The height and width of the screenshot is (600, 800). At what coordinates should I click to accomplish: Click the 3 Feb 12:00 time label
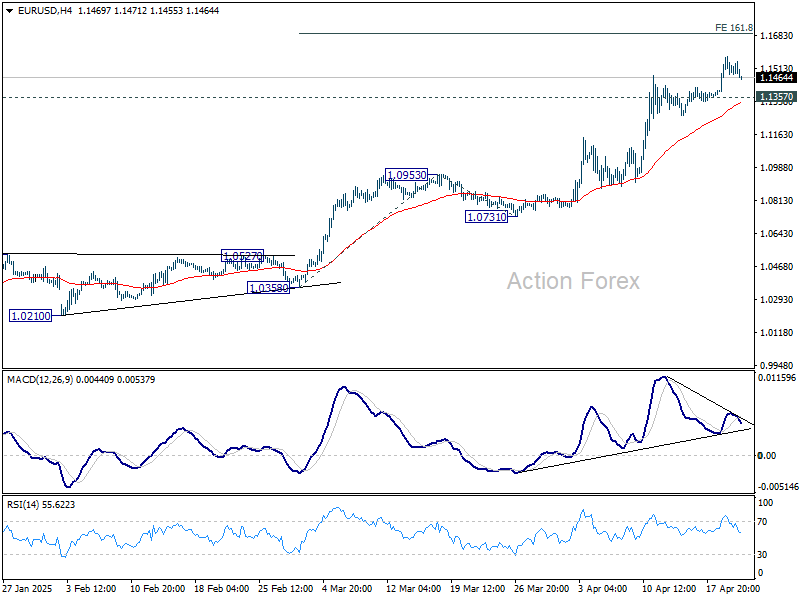click(x=91, y=588)
